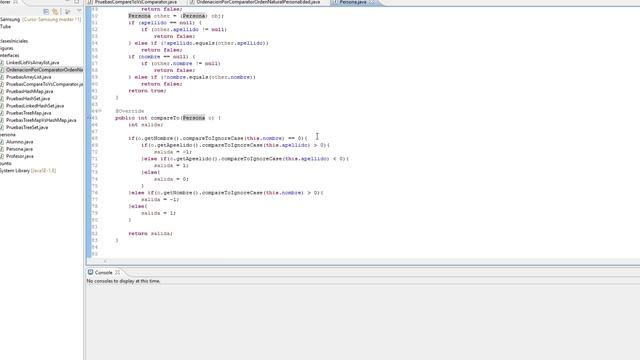Select PruebasCompareToVsComparator.java in the tree
This screenshot has height=360, width=640.
[x=44, y=84]
